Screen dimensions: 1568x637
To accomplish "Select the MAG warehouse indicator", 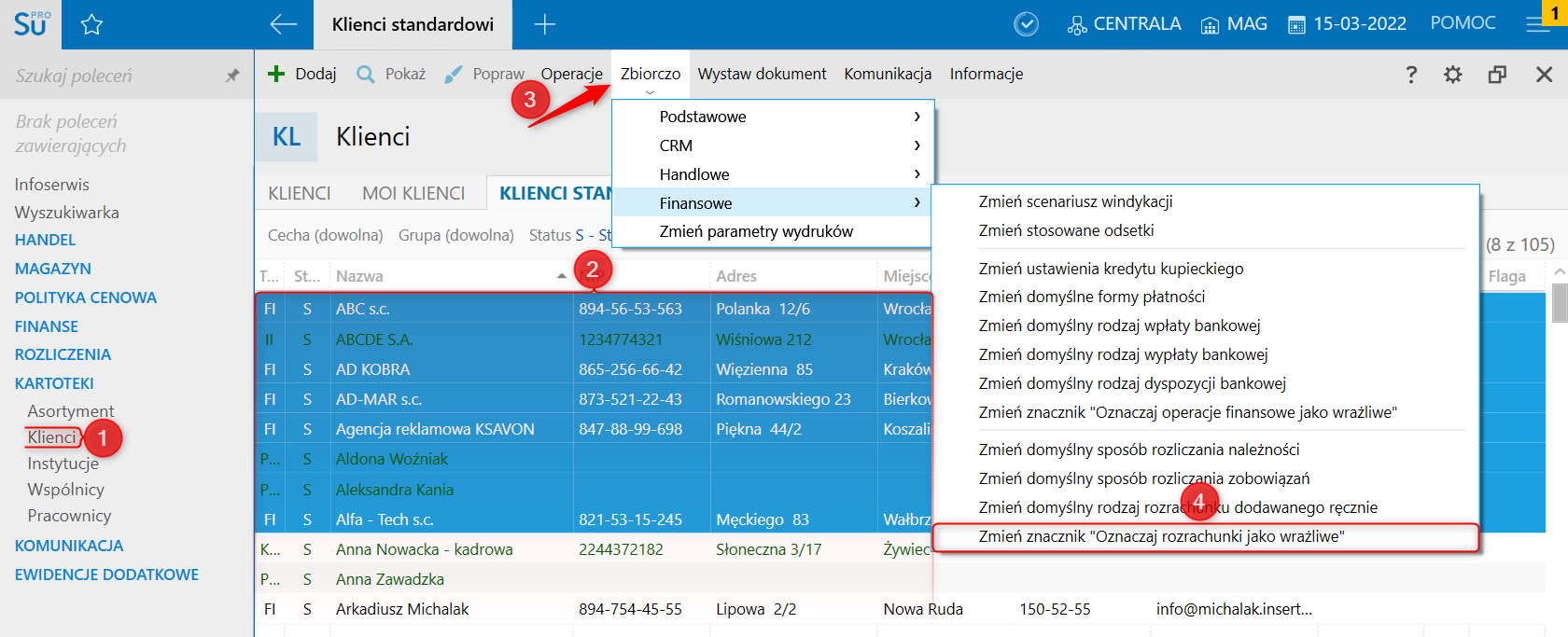I will pos(1233,24).
